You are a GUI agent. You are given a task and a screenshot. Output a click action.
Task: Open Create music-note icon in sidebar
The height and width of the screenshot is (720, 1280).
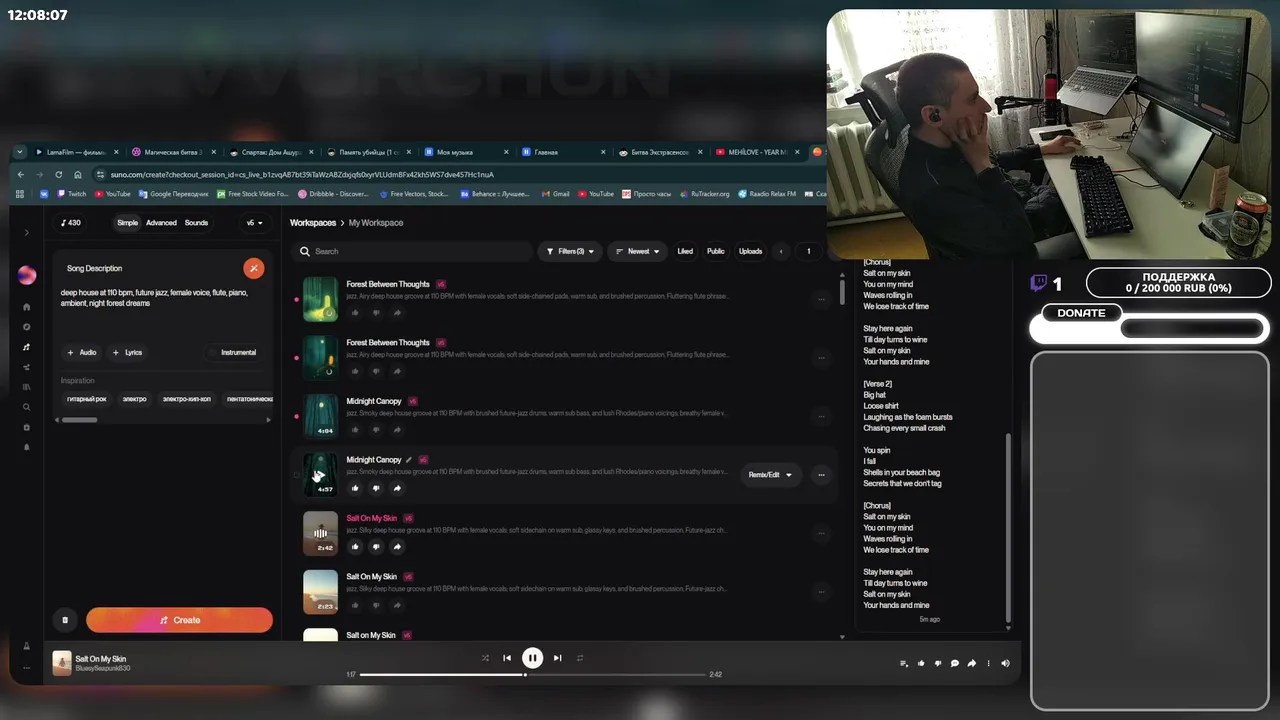point(27,347)
